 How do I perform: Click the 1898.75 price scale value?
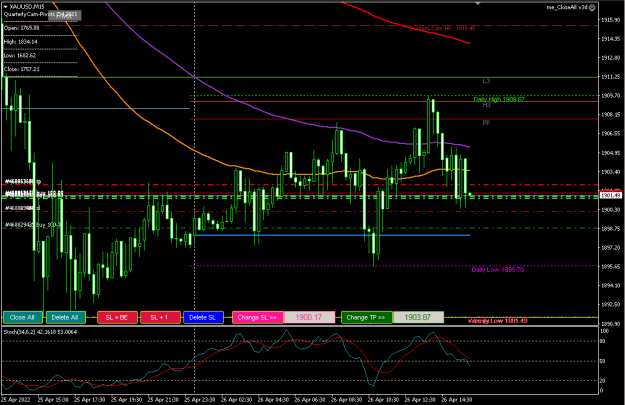coord(611,228)
